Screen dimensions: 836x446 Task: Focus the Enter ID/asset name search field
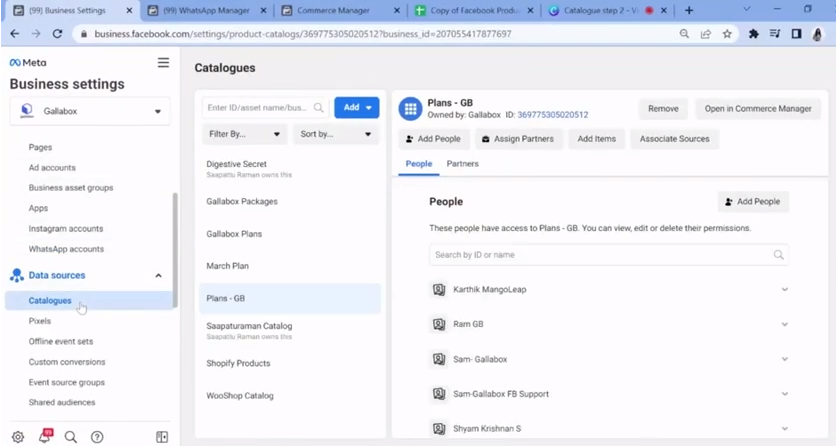click(265, 108)
